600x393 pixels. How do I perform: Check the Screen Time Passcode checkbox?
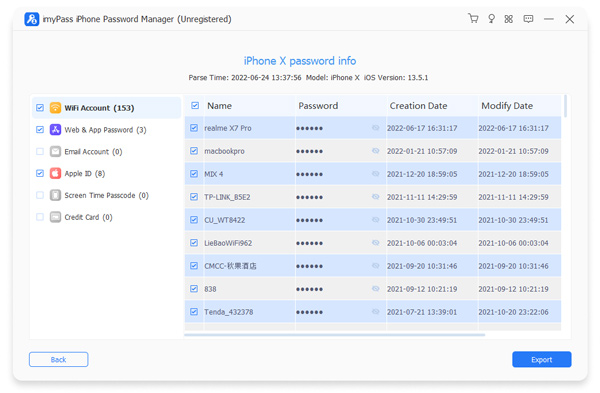(x=40, y=195)
